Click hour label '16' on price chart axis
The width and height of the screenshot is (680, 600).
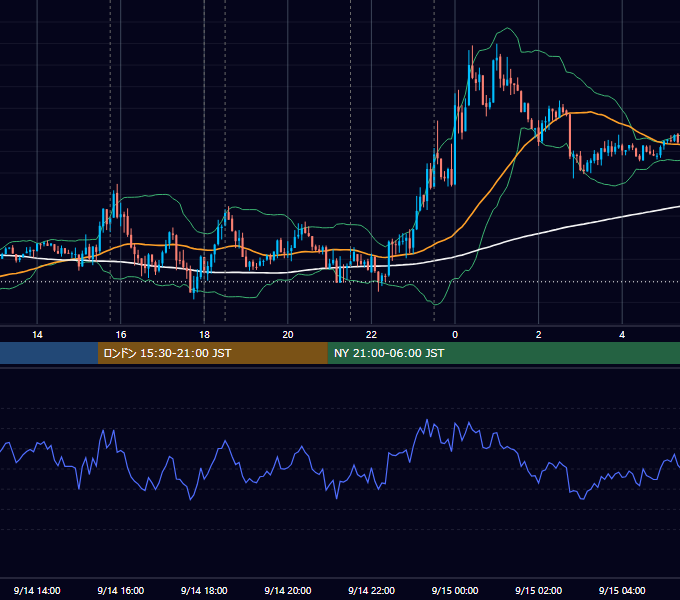(x=121, y=335)
